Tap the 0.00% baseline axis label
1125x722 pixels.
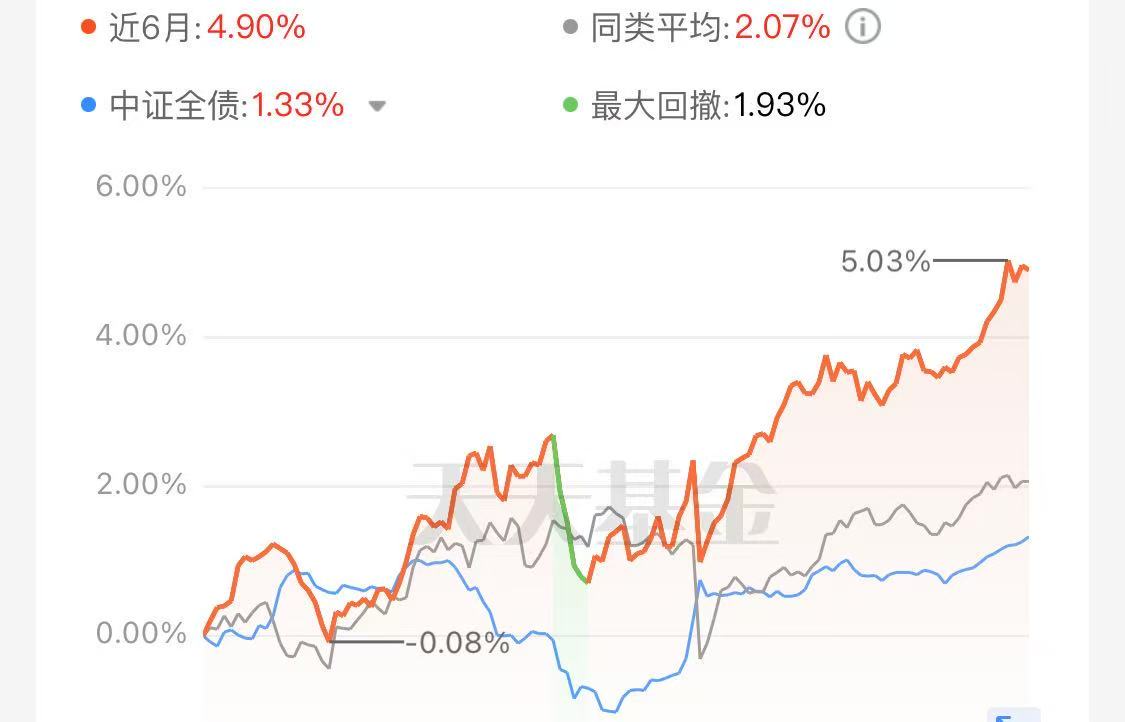pyautogui.click(x=141, y=633)
